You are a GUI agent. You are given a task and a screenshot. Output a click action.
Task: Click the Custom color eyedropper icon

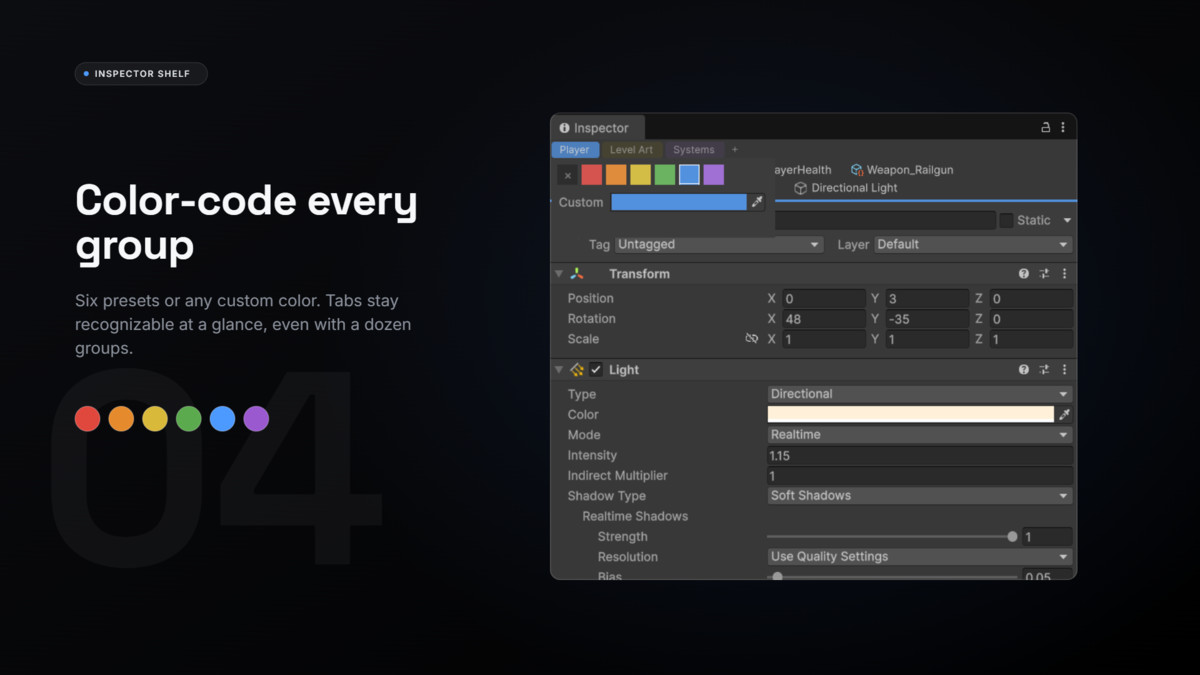(x=757, y=202)
